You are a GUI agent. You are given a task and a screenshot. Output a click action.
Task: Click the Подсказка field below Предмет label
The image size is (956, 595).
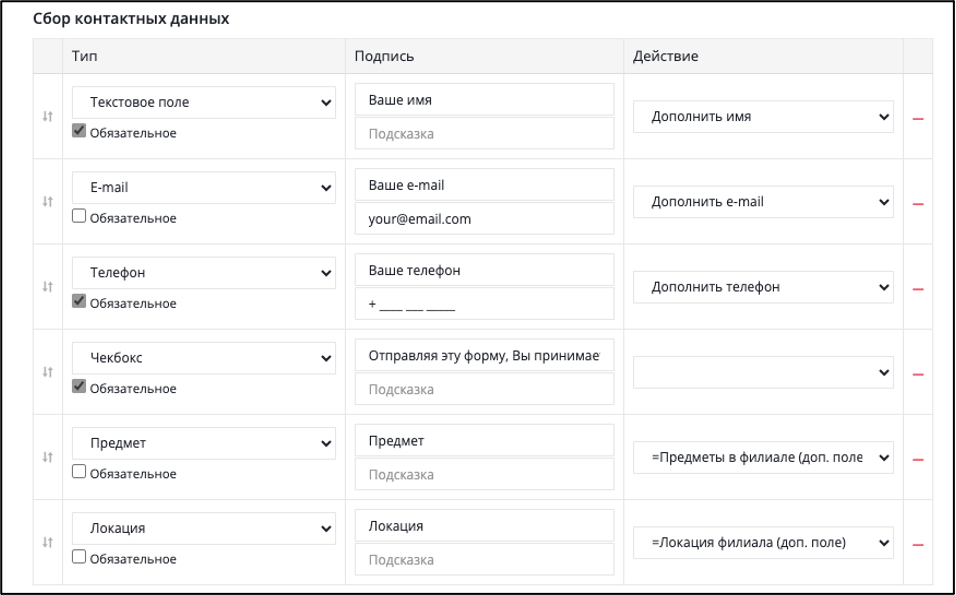[484, 474]
